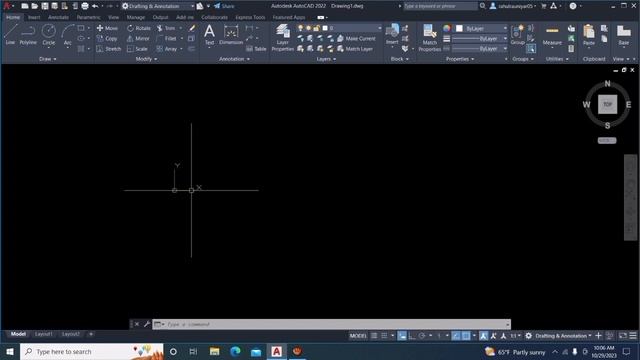Select the Trim tool
This screenshot has height=360, width=640.
tap(166, 28)
